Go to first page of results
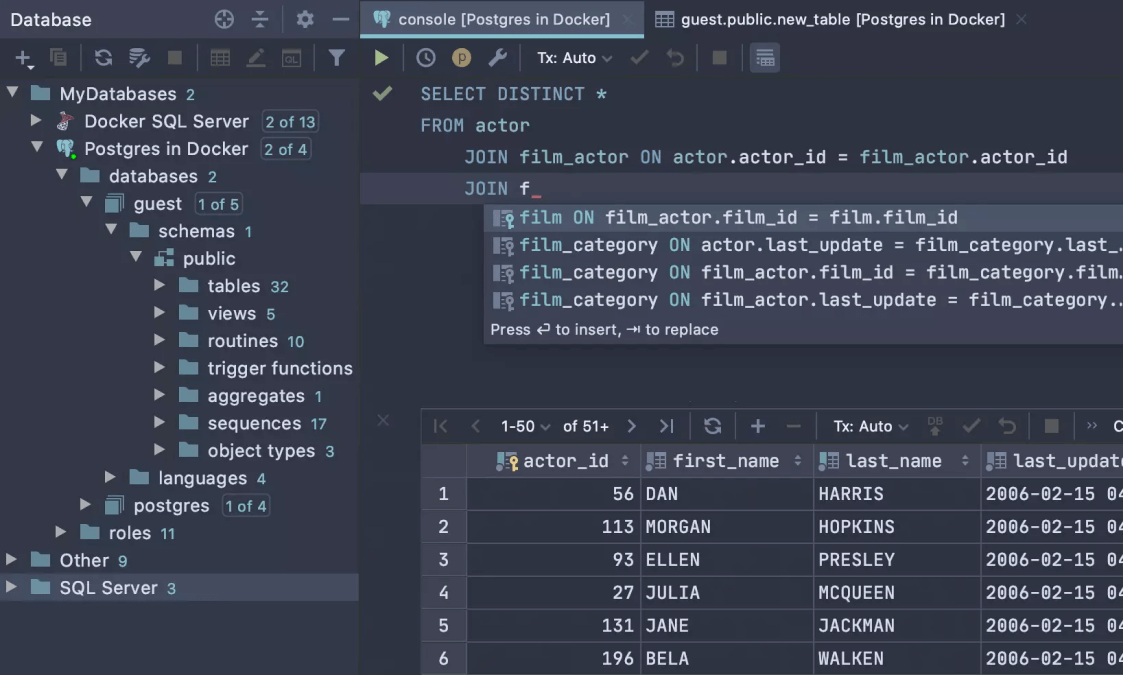 coord(440,426)
